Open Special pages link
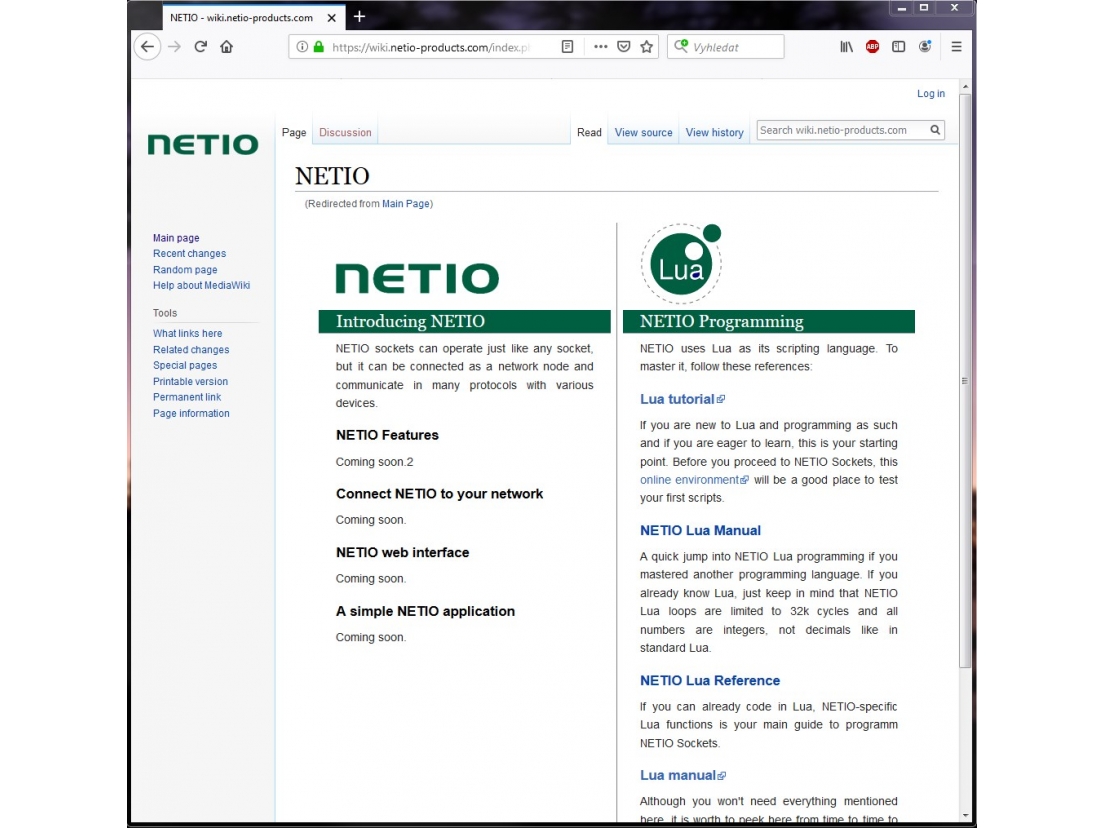1104x828 pixels. [x=185, y=365]
